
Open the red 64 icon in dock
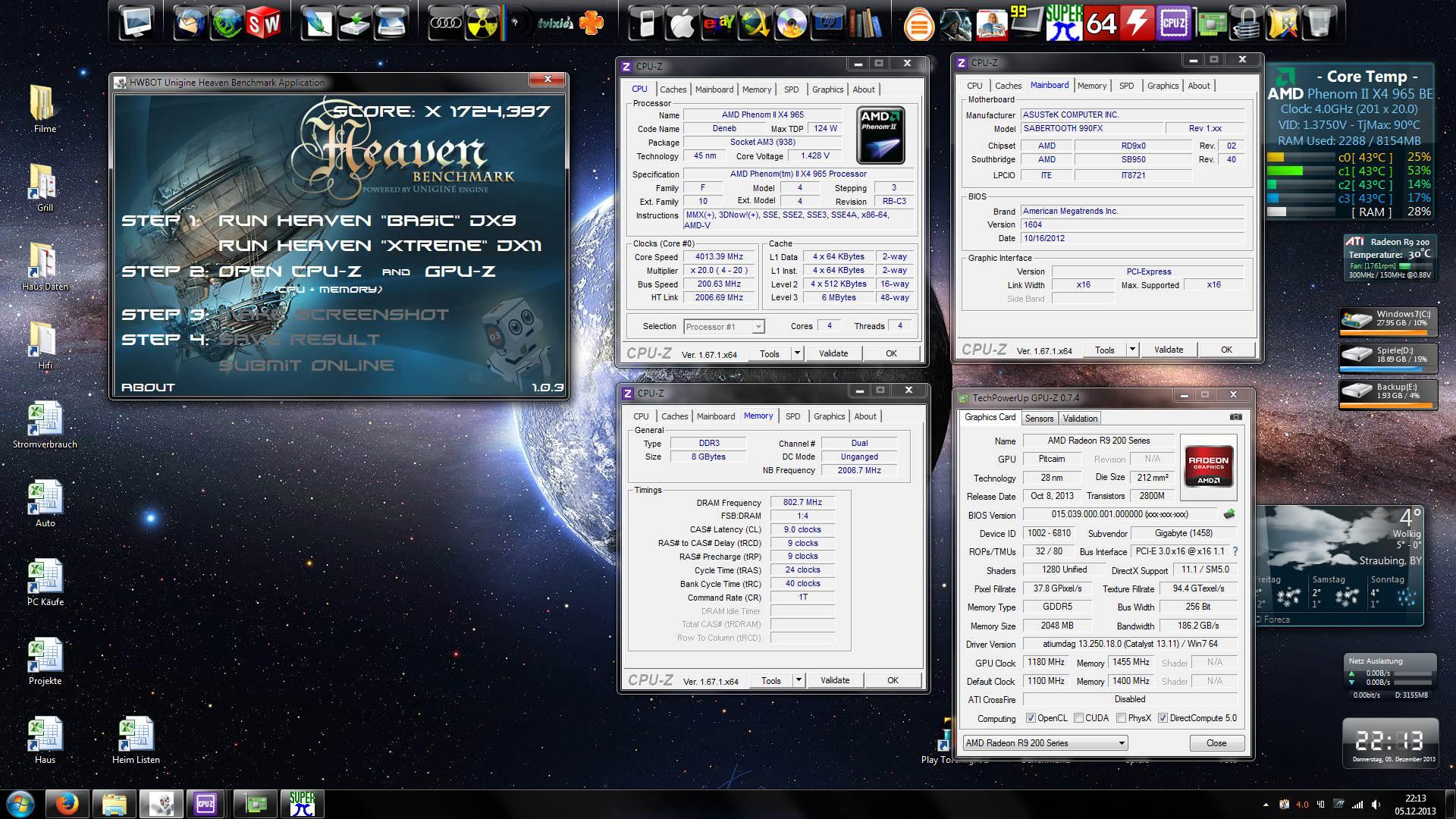(1101, 23)
